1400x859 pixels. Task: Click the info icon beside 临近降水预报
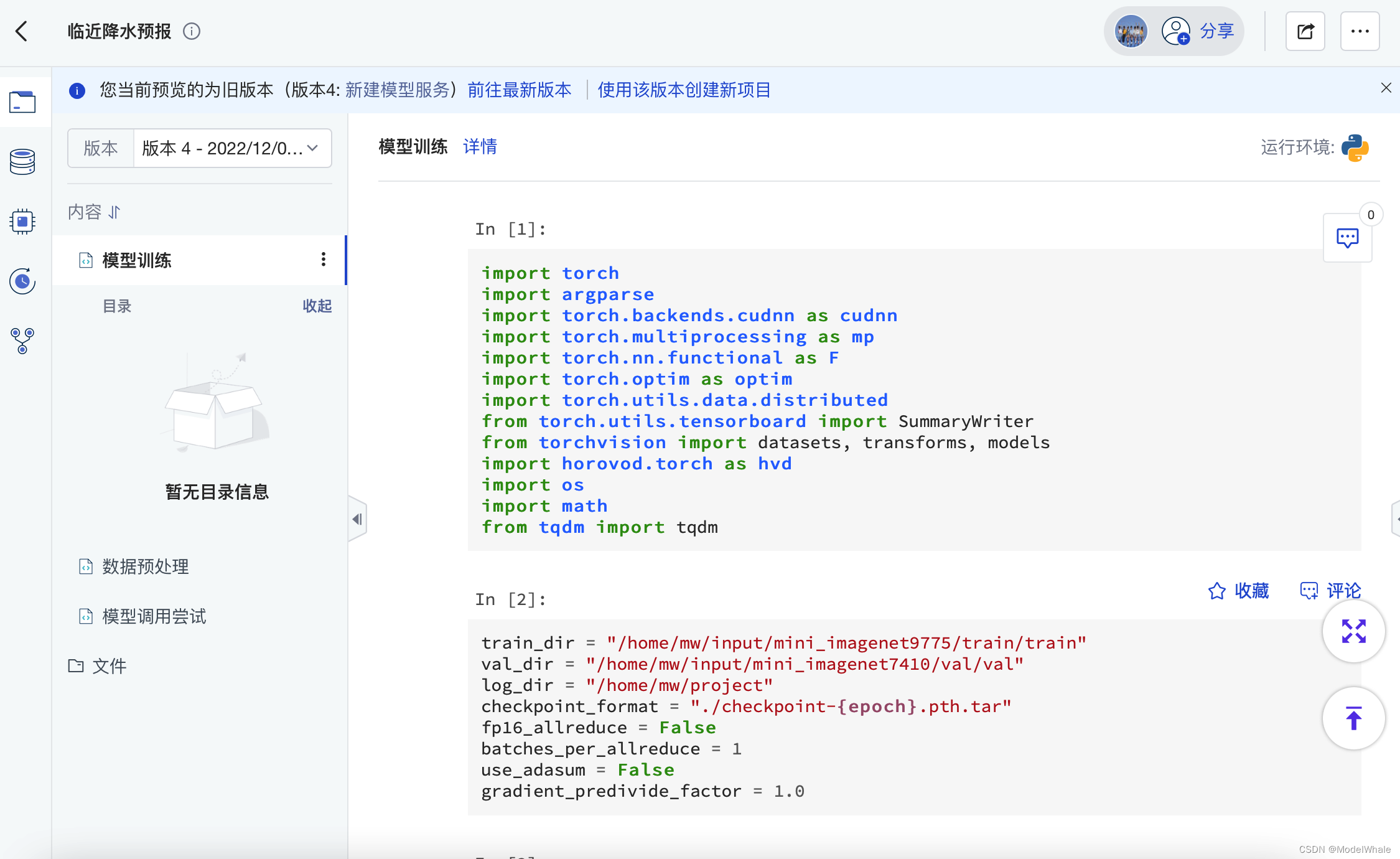pos(192,31)
